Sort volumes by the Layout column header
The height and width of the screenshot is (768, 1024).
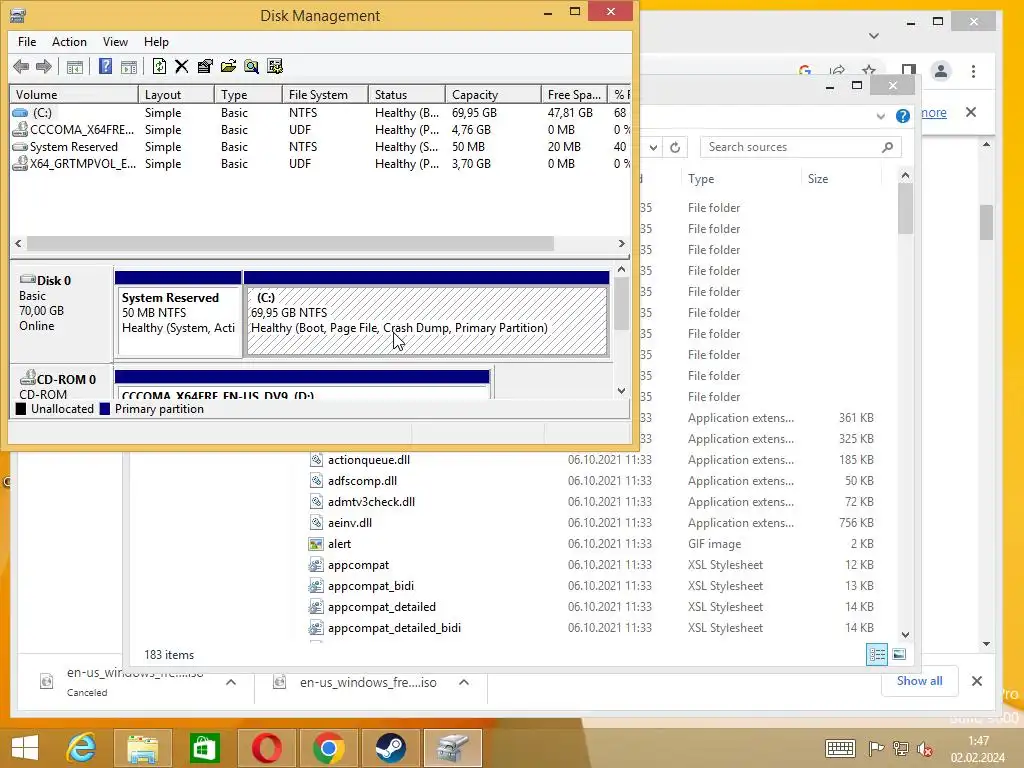pyautogui.click(x=176, y=95)
